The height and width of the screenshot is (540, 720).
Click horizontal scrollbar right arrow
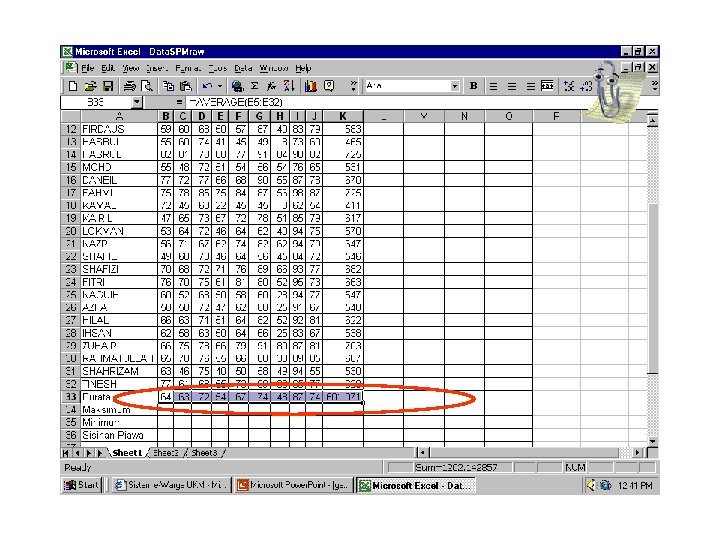pyautogui.click(x=637, y=453)
